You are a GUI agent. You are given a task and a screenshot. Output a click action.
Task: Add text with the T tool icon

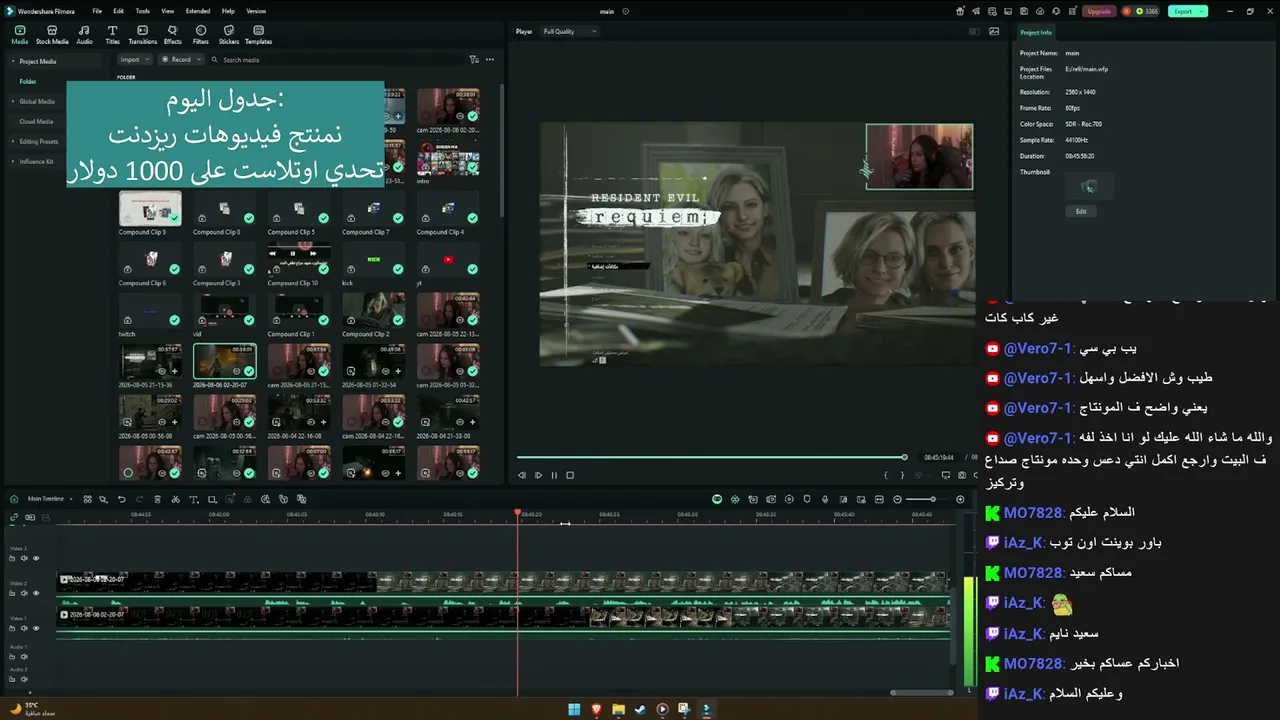point(193,499)
